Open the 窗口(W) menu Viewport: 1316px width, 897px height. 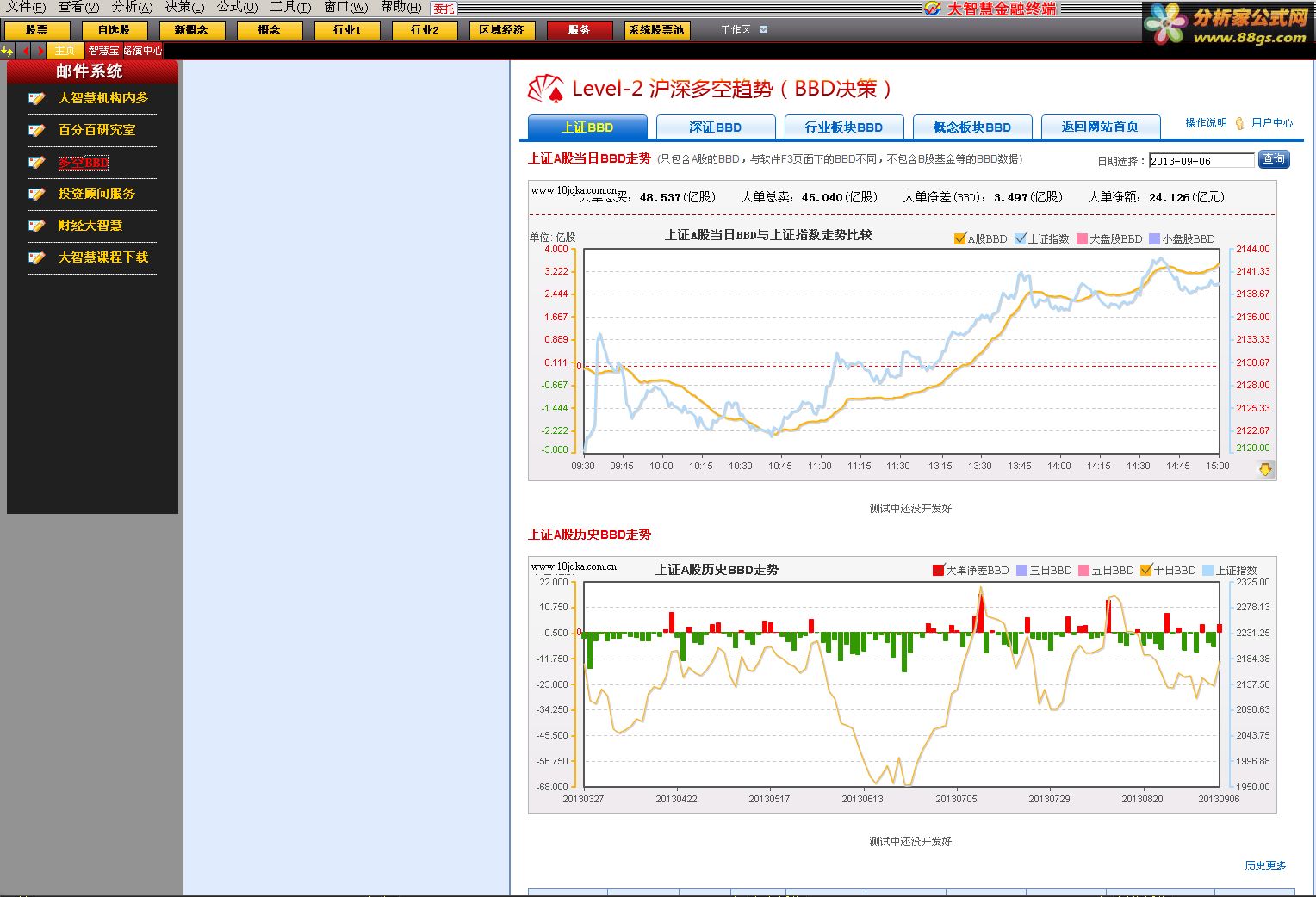tap(345, 8)
